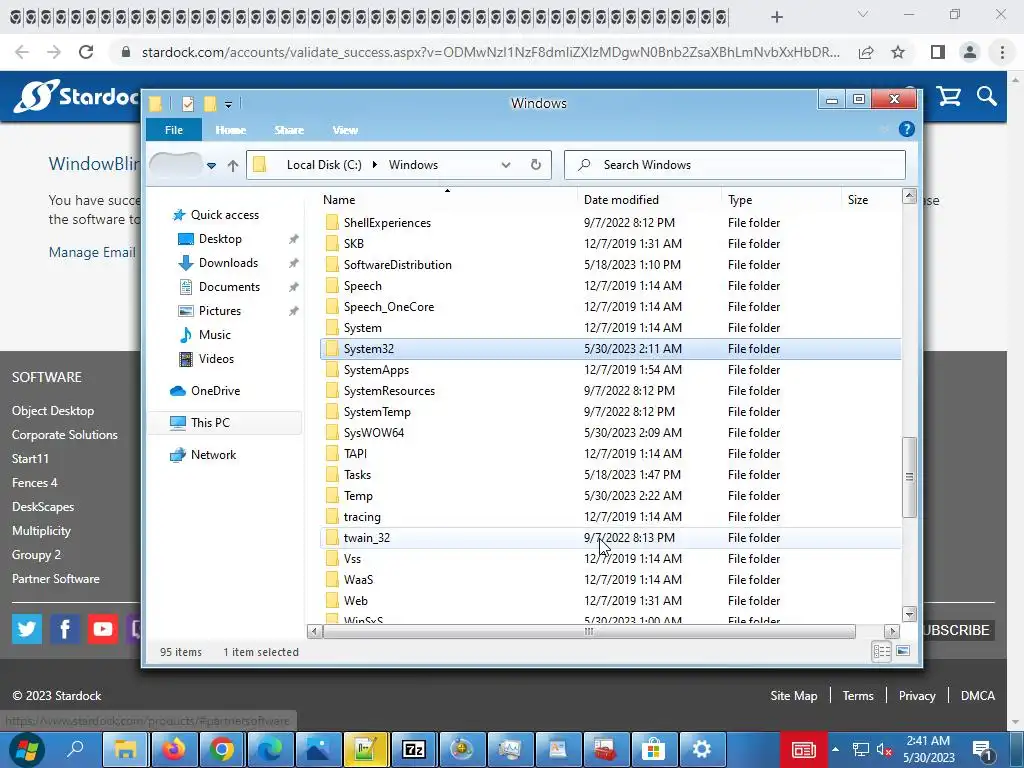
Task: Open Music in navigation pane
Action: 214,335
